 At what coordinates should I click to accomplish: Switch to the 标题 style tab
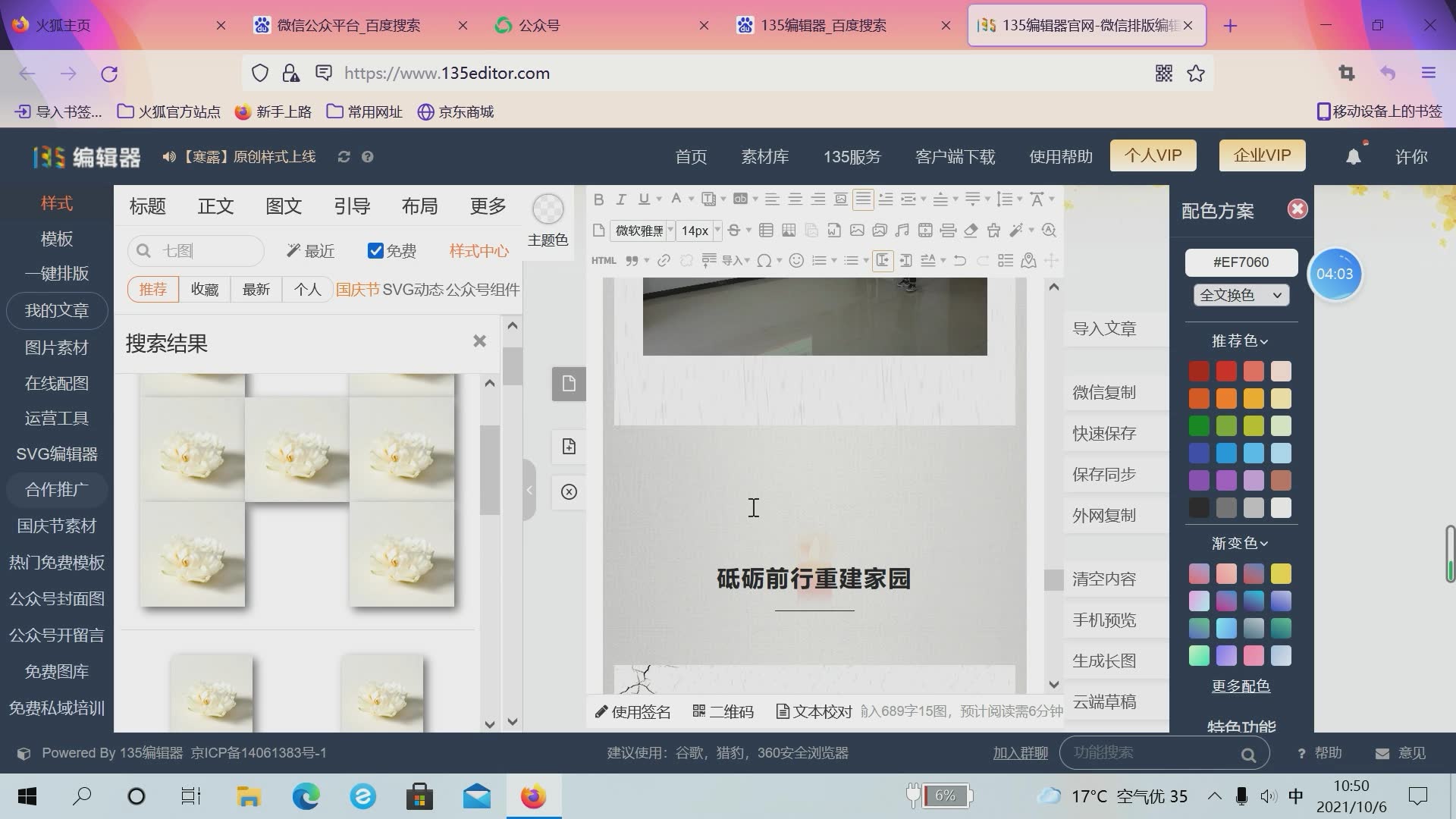147,206
